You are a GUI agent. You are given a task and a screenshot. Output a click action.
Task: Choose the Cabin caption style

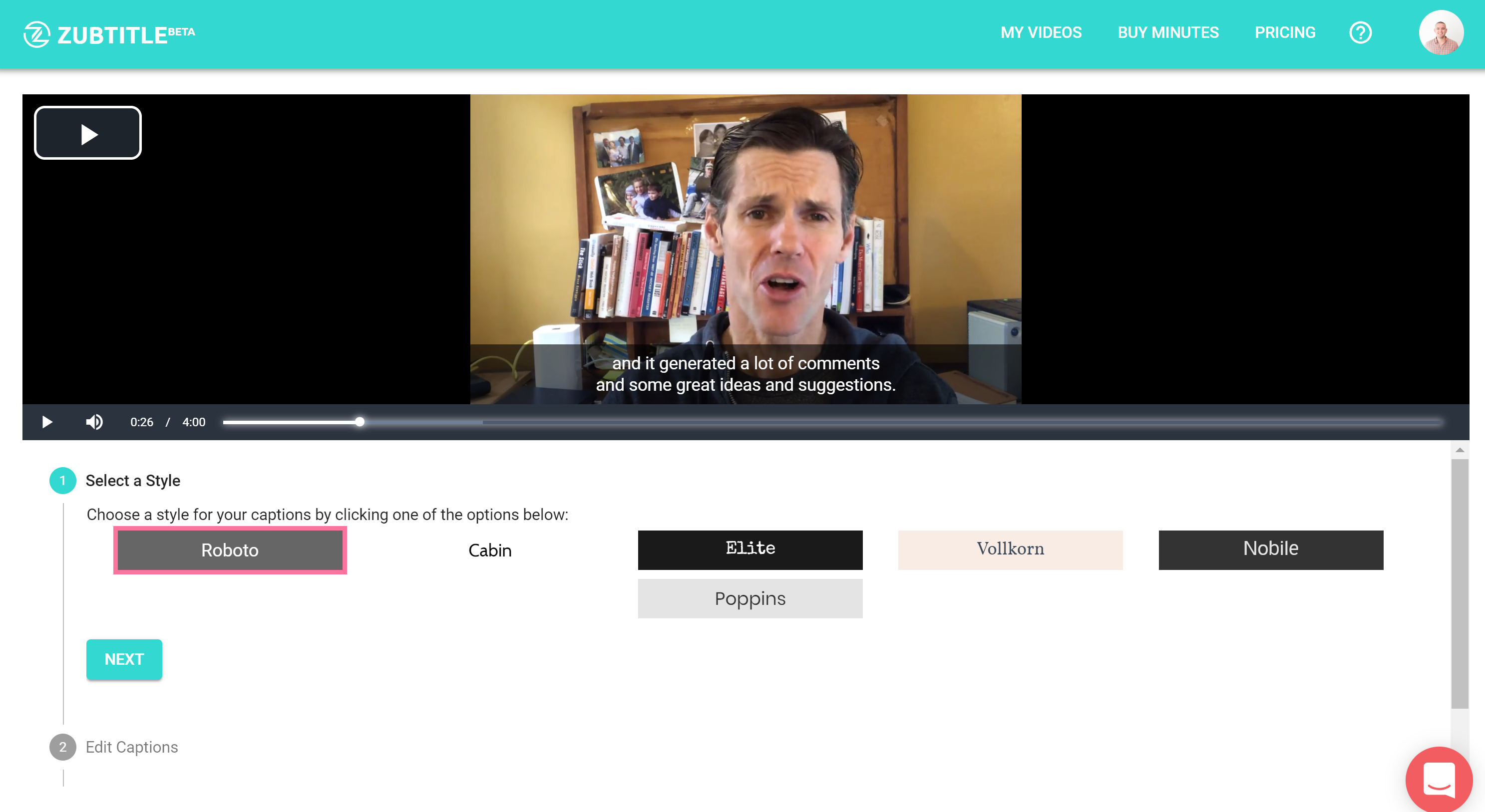point(489,550)
